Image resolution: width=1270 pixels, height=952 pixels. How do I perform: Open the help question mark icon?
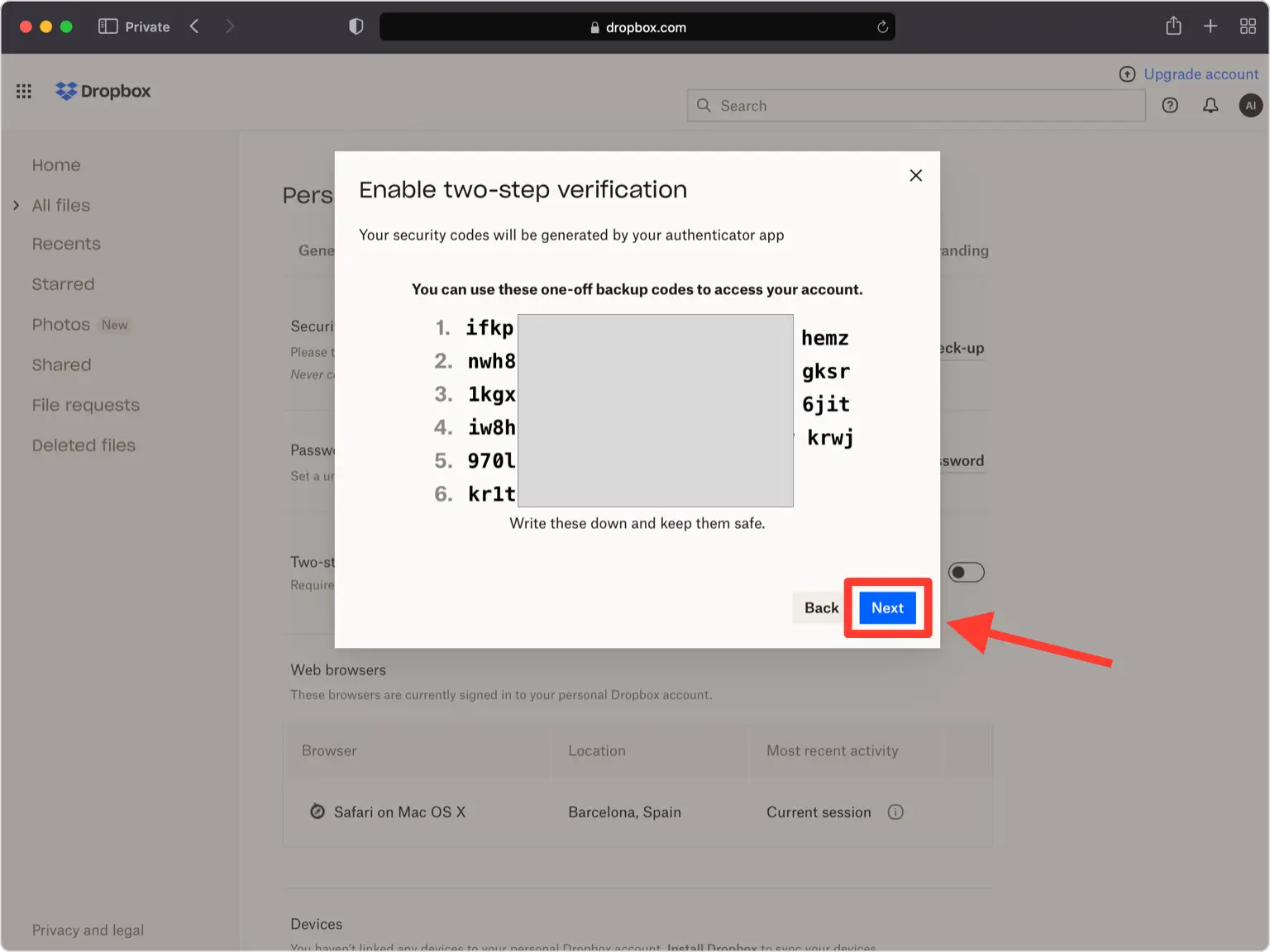[x=1170, y=105]
